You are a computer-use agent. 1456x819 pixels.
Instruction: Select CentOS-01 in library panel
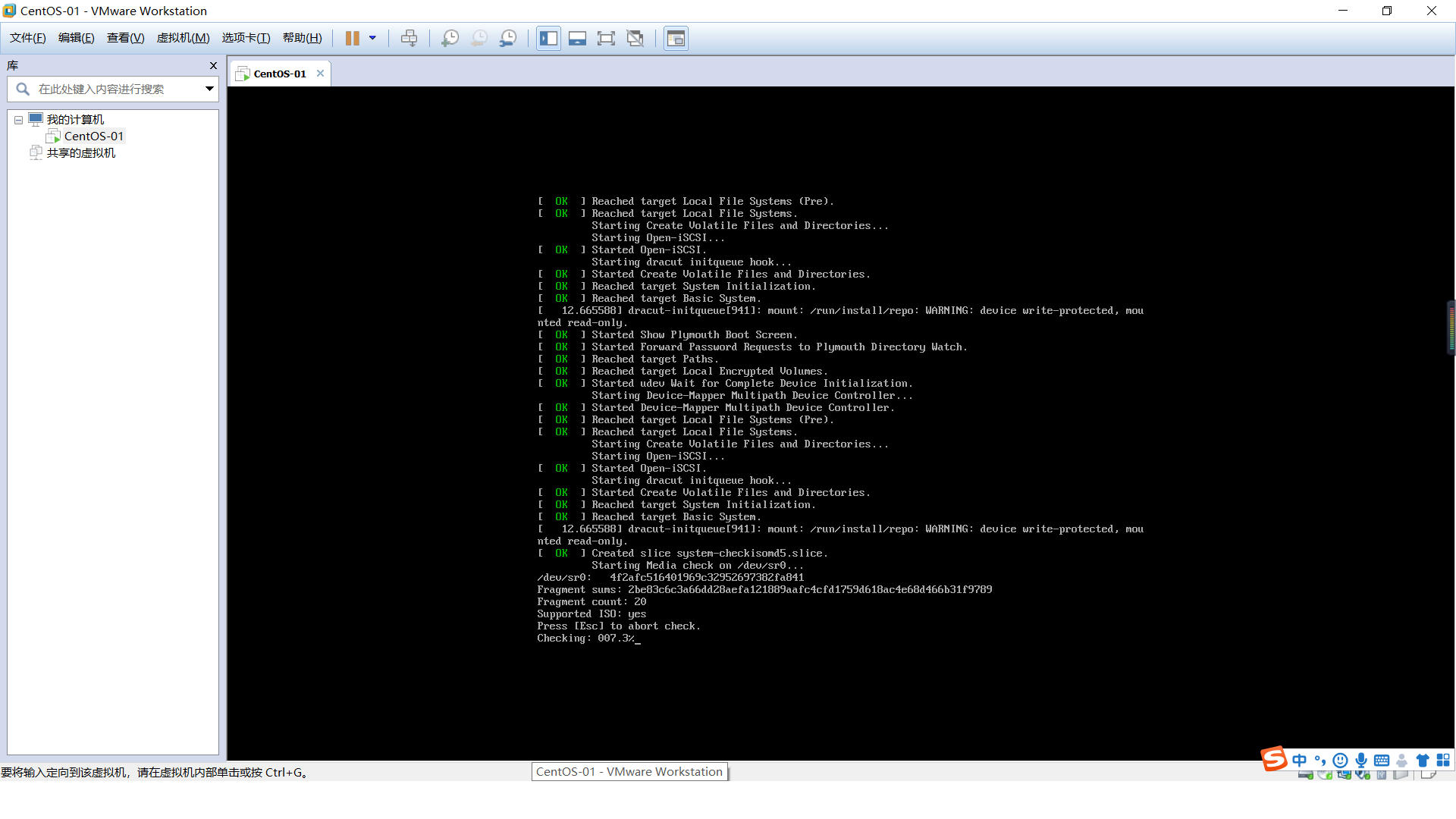pos(93,136)
